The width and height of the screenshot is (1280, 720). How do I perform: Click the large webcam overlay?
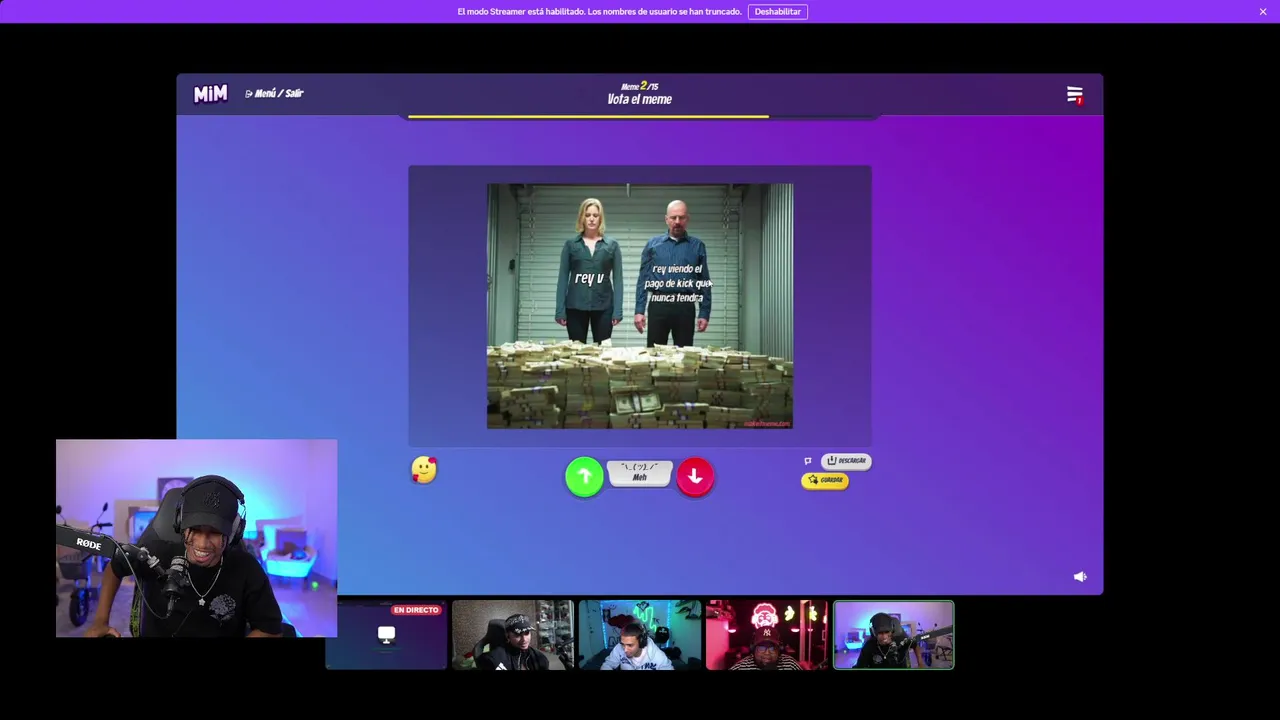click(x=196, y=538)
